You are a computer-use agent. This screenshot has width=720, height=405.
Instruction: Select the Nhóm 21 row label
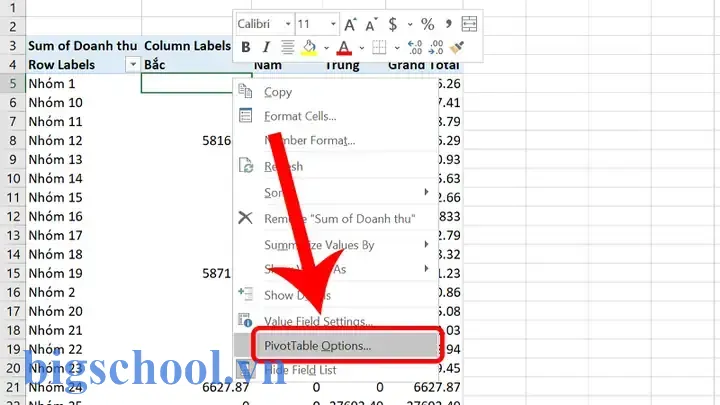83,330
